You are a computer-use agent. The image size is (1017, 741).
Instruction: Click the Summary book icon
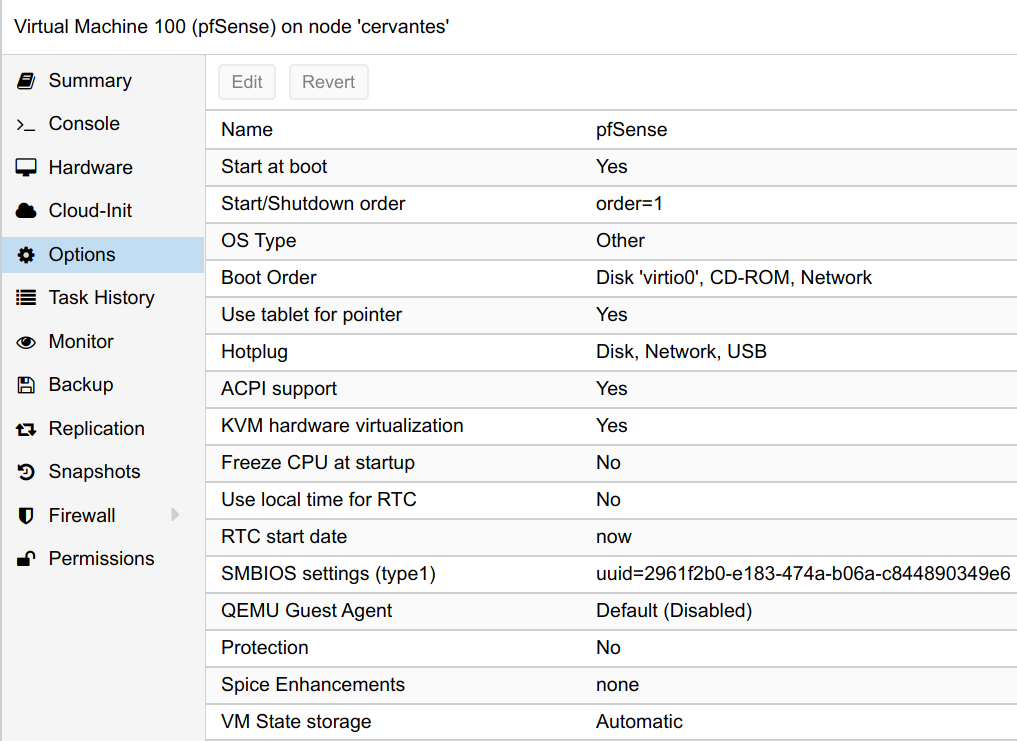(26, 80)
